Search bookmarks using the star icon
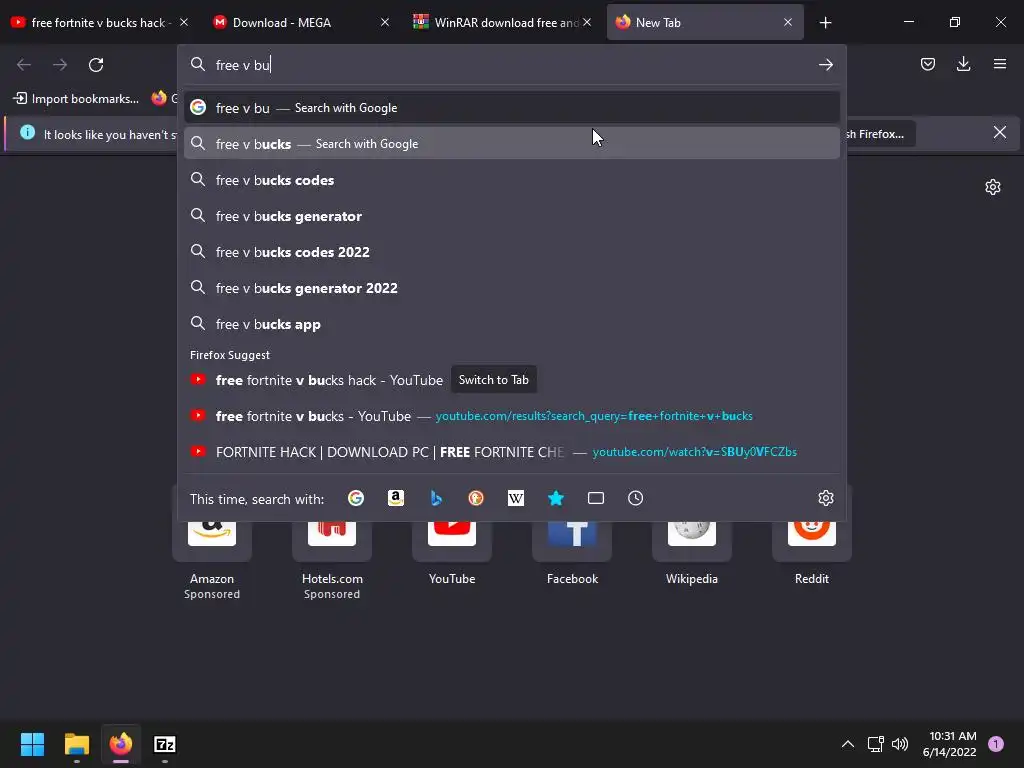 (x=556, y=498)
